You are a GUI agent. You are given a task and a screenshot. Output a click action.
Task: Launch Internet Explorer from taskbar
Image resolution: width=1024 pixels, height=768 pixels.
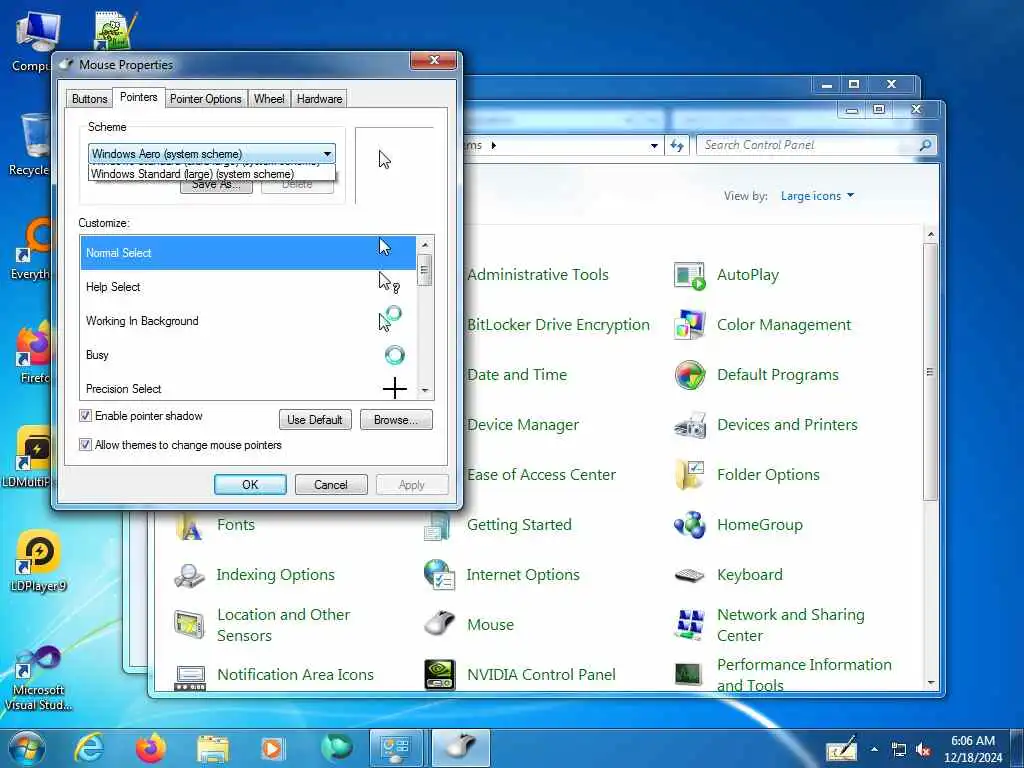(89, 748)
